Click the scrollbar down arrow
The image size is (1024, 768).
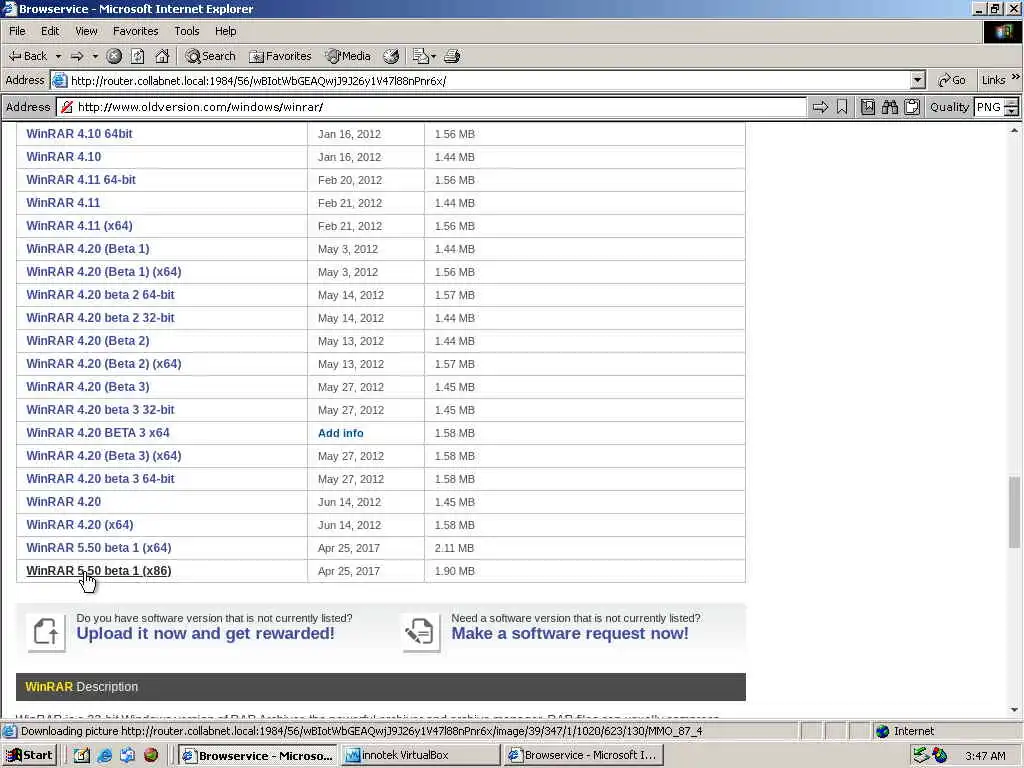(x=1014, y=710)
